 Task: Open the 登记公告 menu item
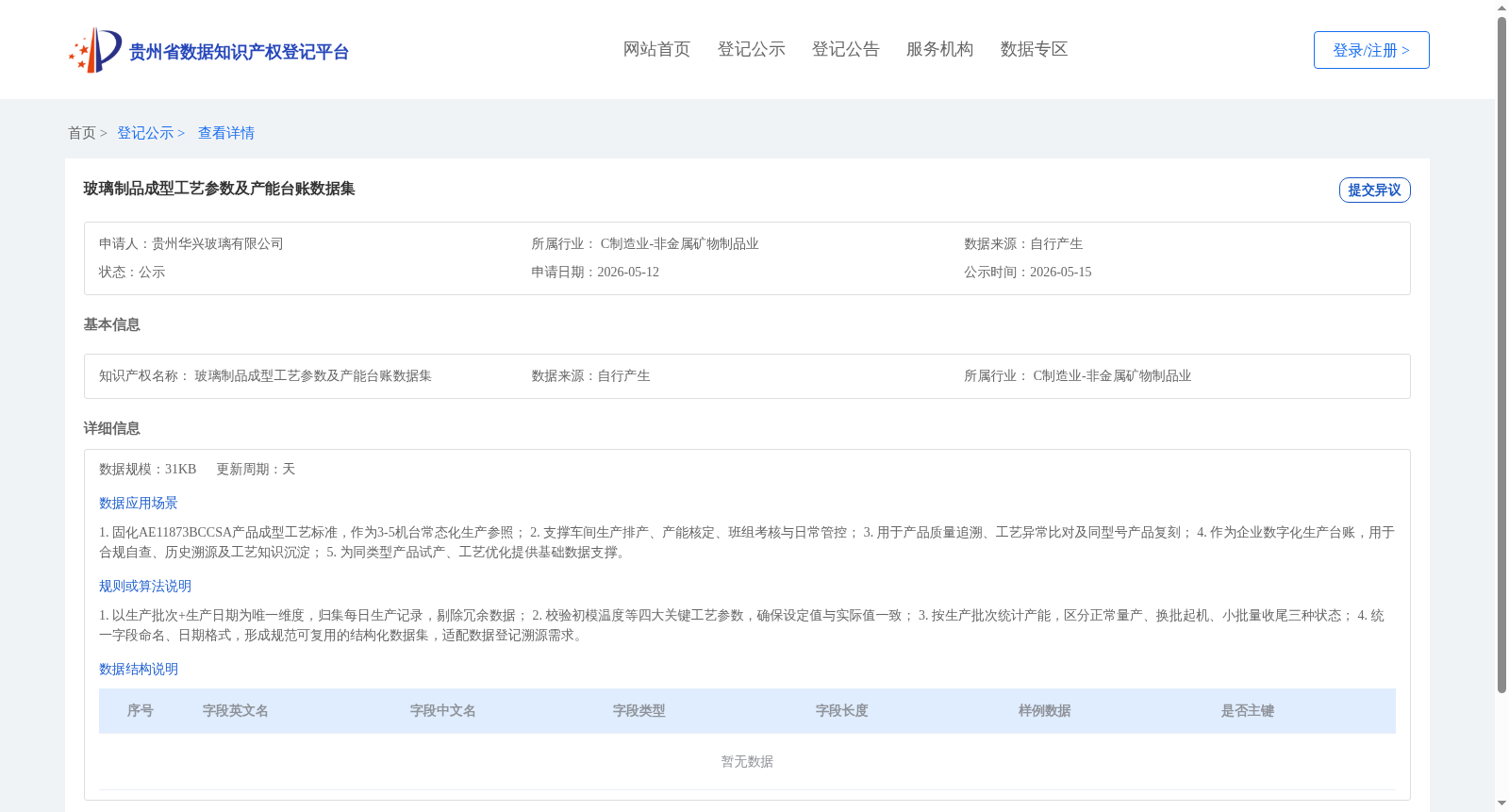[x=845, y=49]
